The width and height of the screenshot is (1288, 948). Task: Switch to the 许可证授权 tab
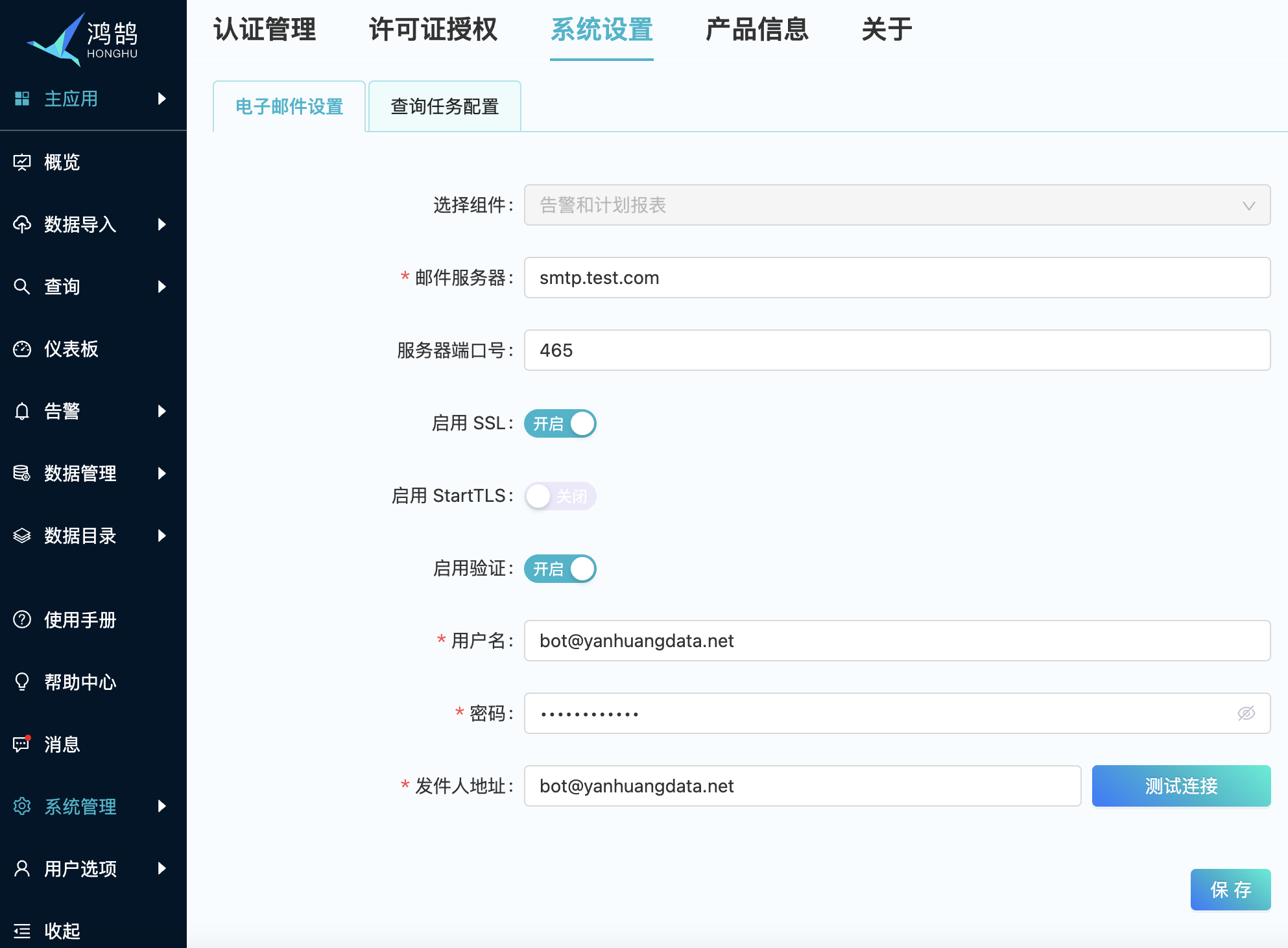tap(433, 30)
